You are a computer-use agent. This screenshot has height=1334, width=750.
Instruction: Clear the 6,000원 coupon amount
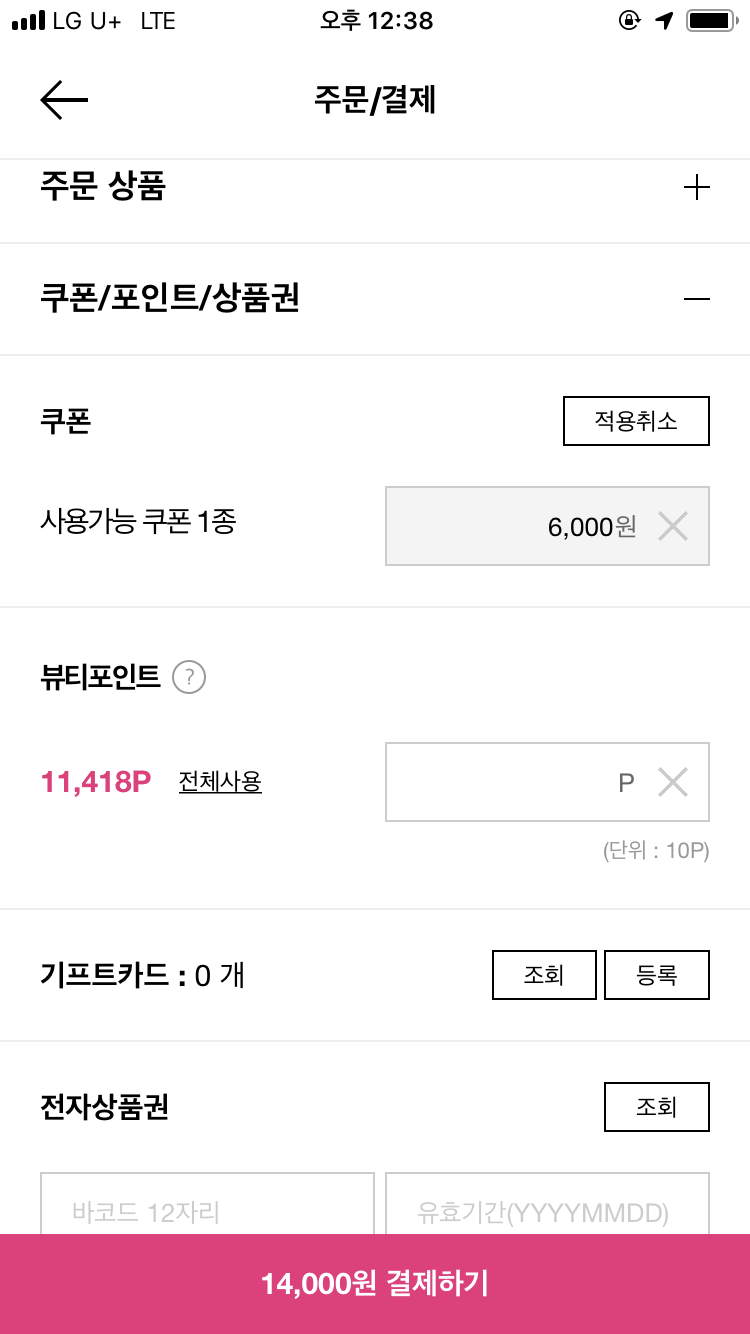tap(673, 526)
